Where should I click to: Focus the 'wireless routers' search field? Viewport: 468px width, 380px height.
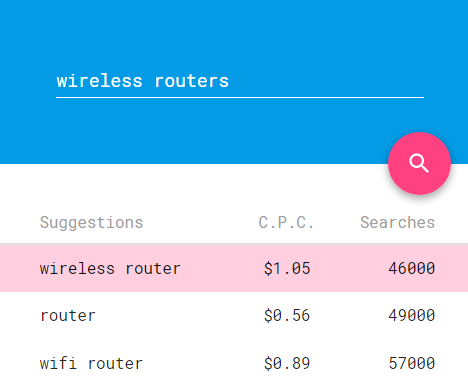pos(240,81)
